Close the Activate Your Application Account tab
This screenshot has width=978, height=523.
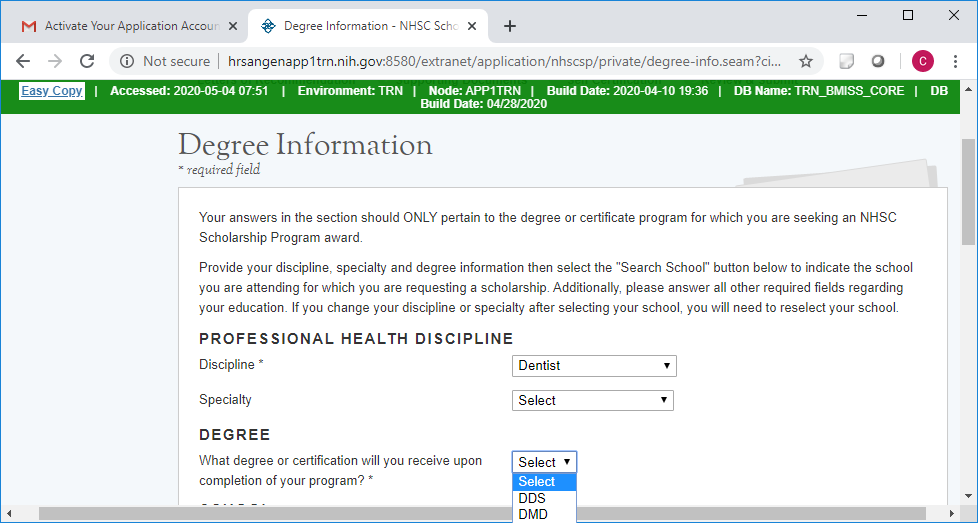coord(233,26)
